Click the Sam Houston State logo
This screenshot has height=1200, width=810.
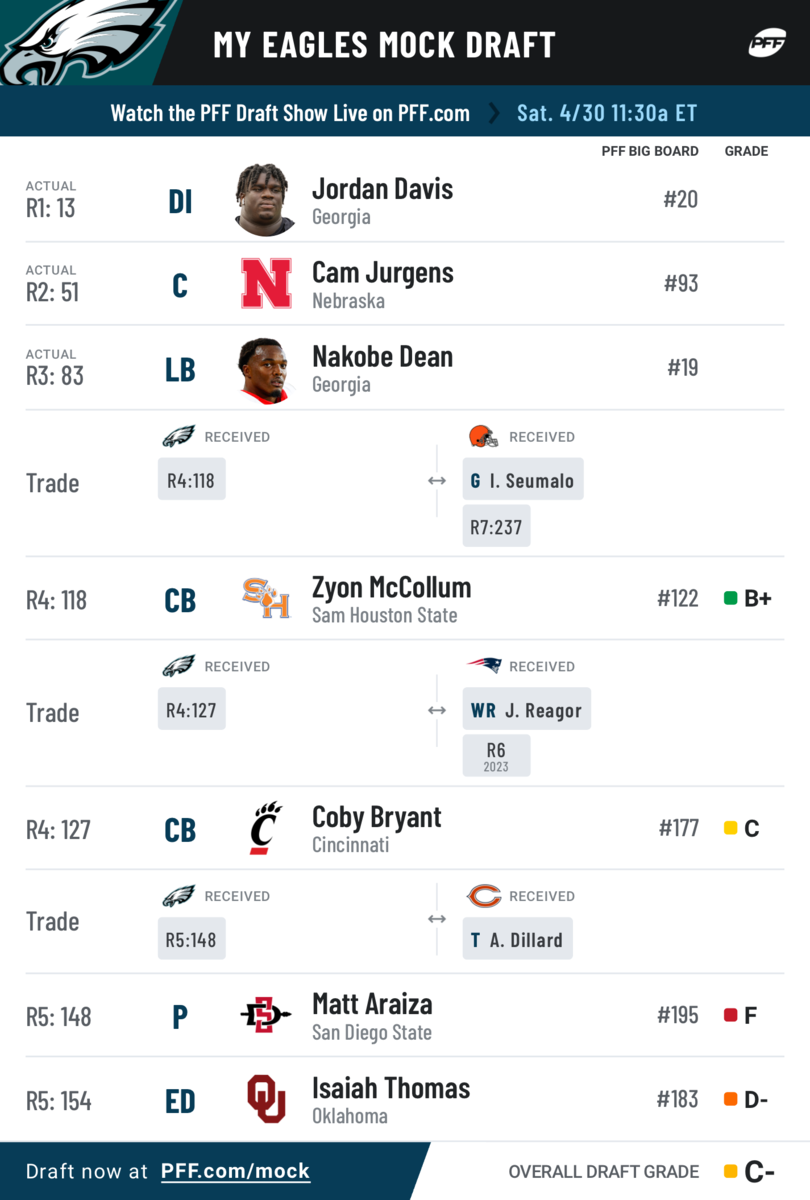(266, 599)
